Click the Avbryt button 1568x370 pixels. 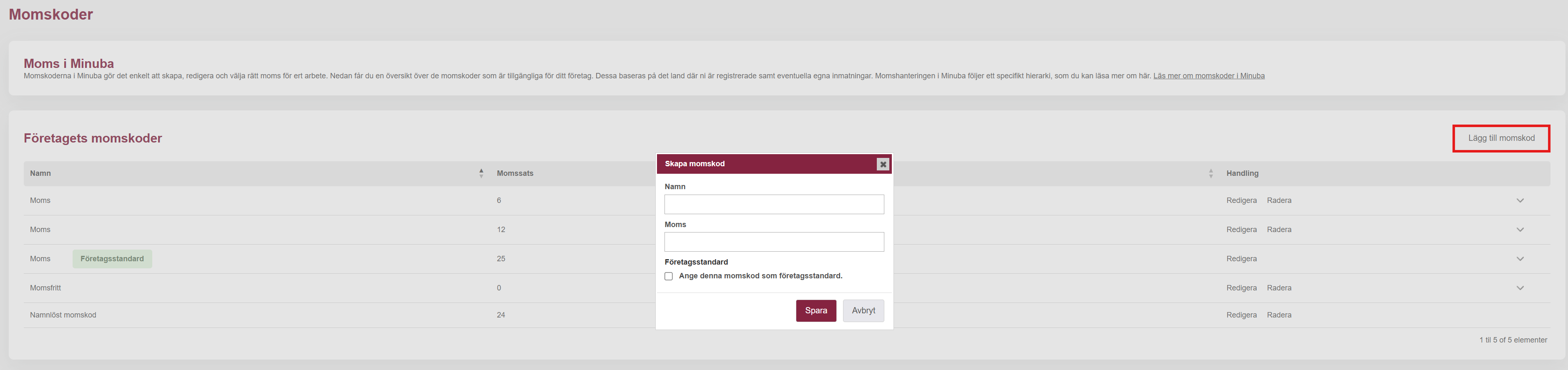863,310
